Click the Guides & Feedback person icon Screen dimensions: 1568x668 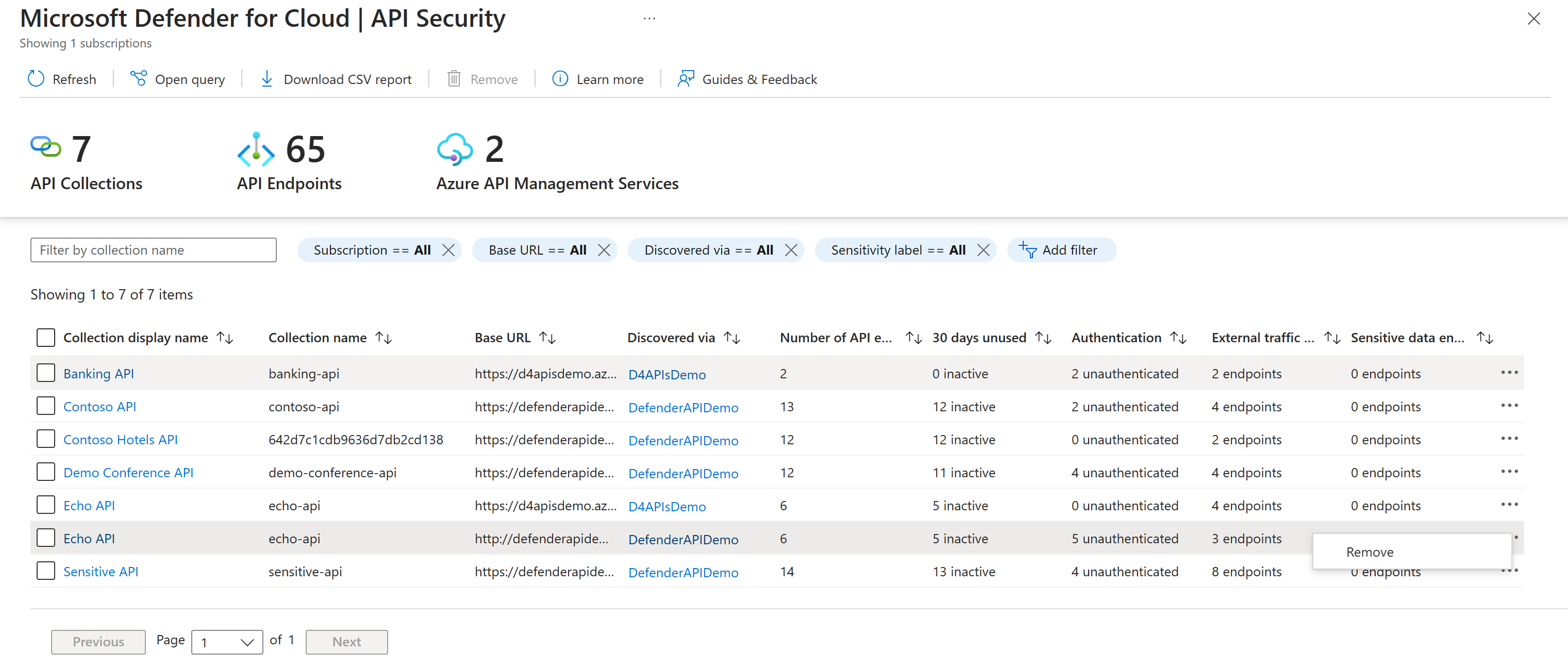686,79
